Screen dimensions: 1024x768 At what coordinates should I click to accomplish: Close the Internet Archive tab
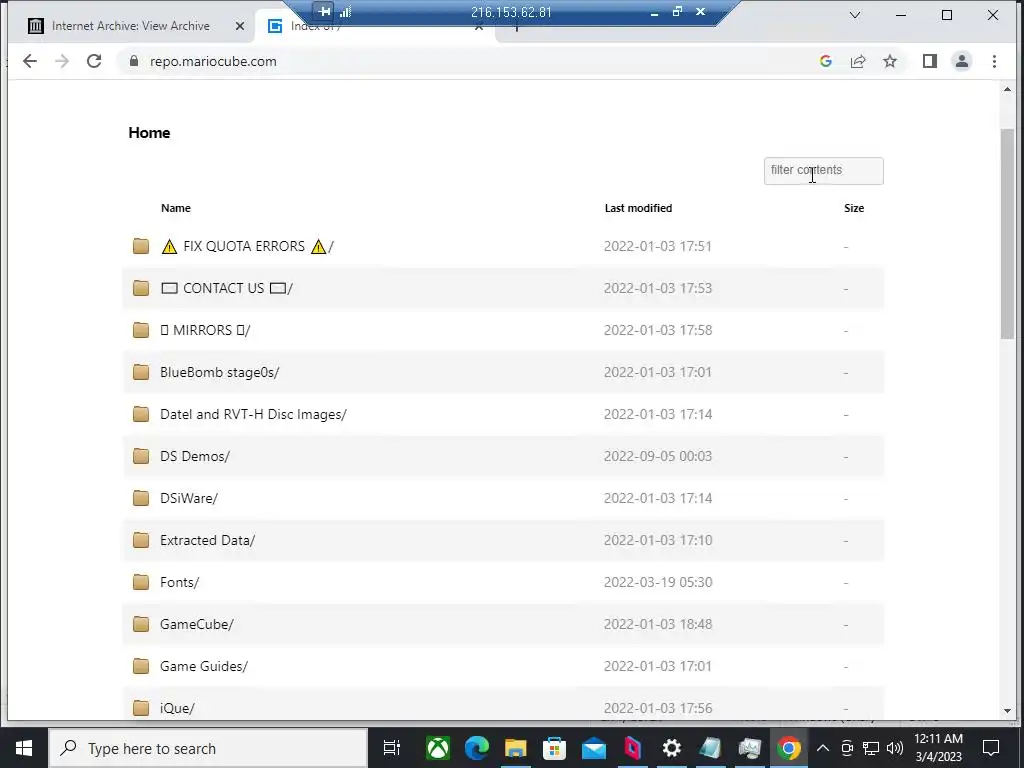pos(240,26)
